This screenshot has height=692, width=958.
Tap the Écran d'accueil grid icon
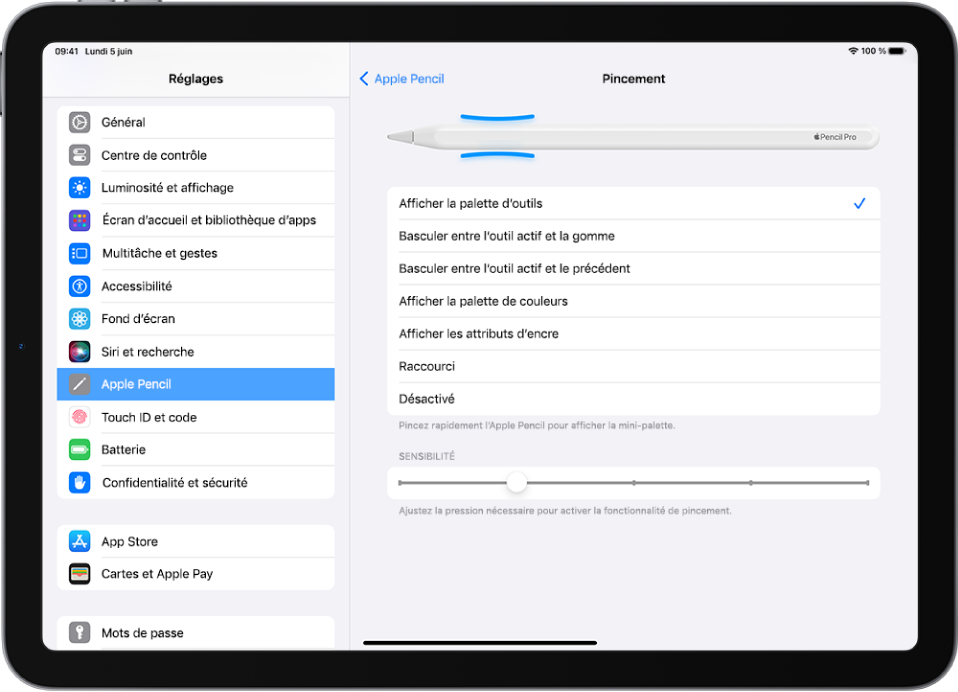pyautogui.click(x=79, y=220)
